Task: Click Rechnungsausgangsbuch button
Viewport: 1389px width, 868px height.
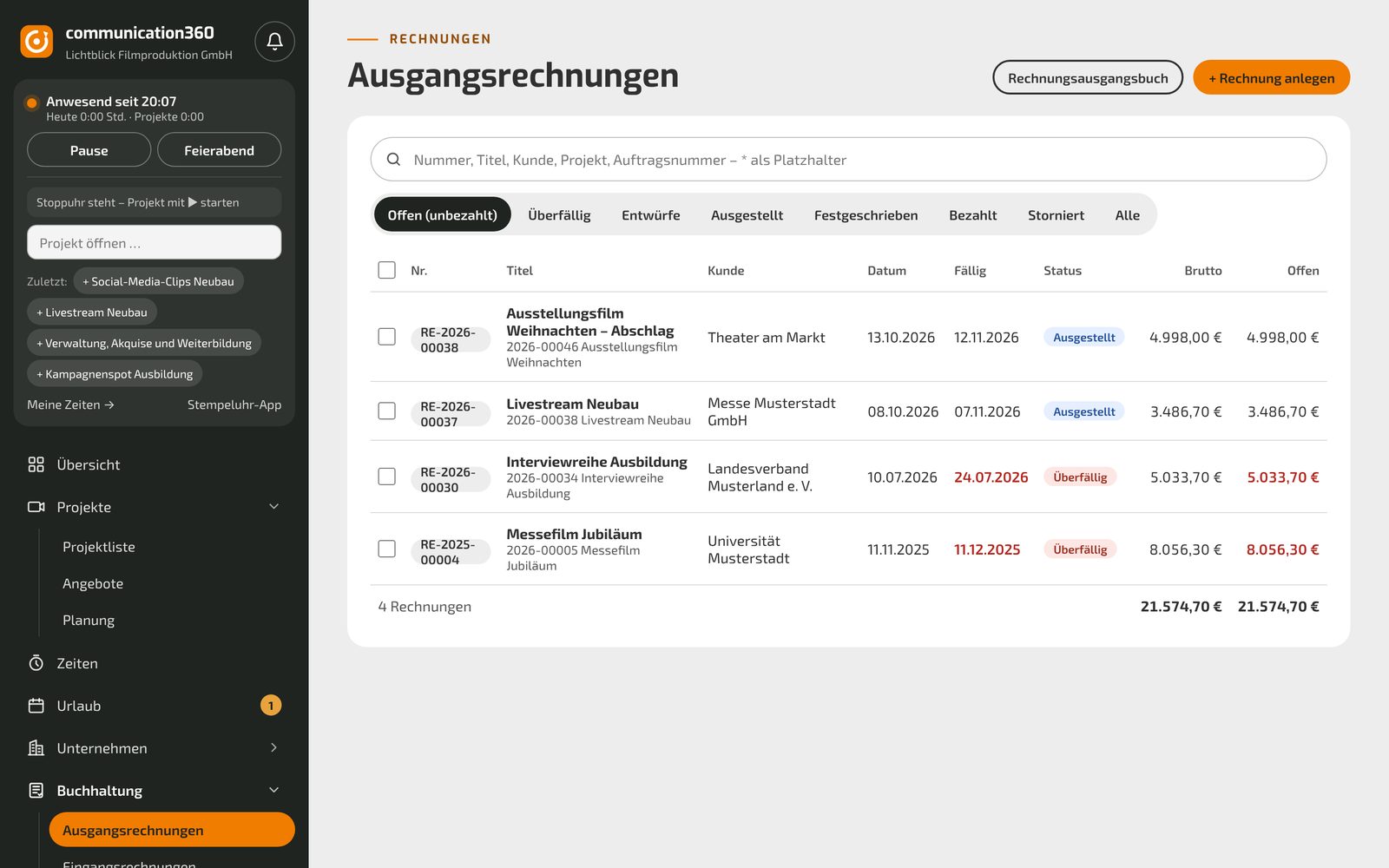Action: tap(1088, 77)
